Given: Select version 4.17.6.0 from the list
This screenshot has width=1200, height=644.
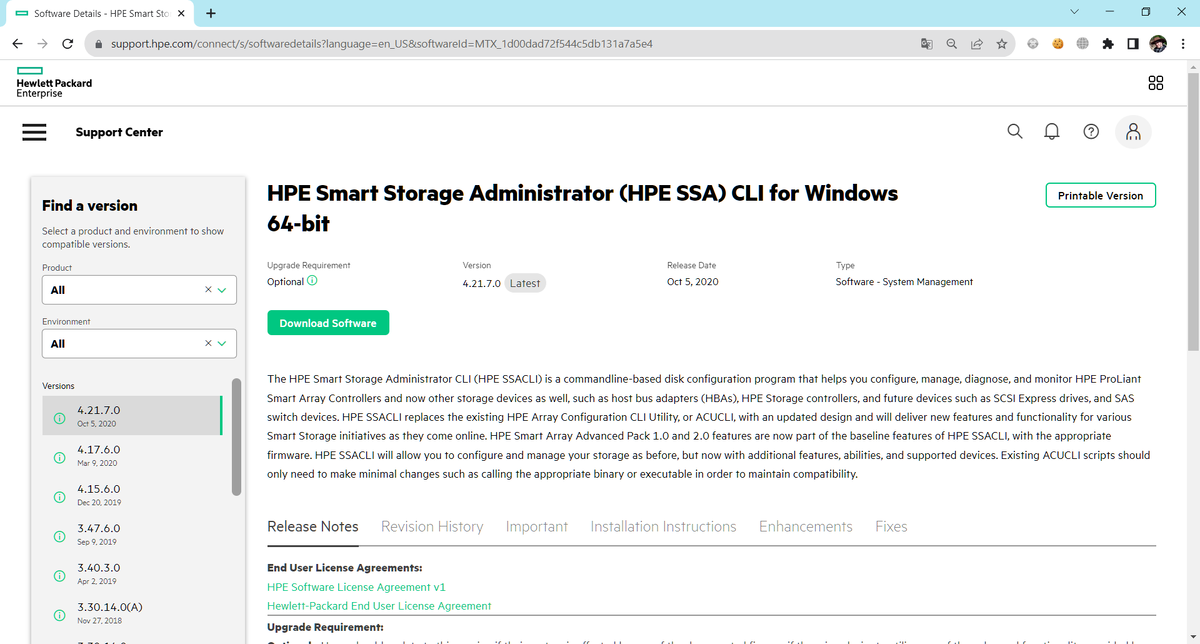Looking at the screenshot, I should (x=132, y=456).
